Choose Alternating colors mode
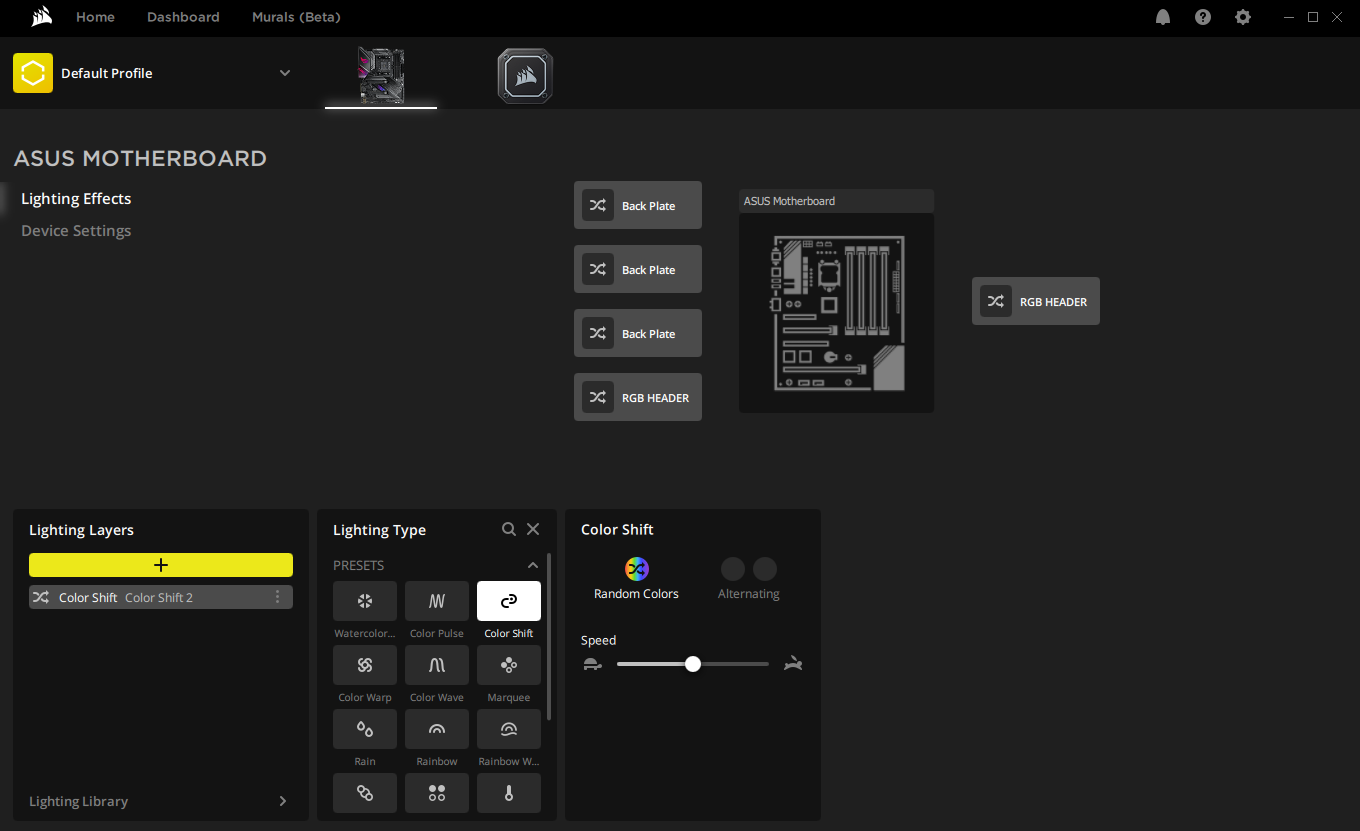Image resolution: width=1360 pixels, height=831 pixels. (x=749, y=580)
